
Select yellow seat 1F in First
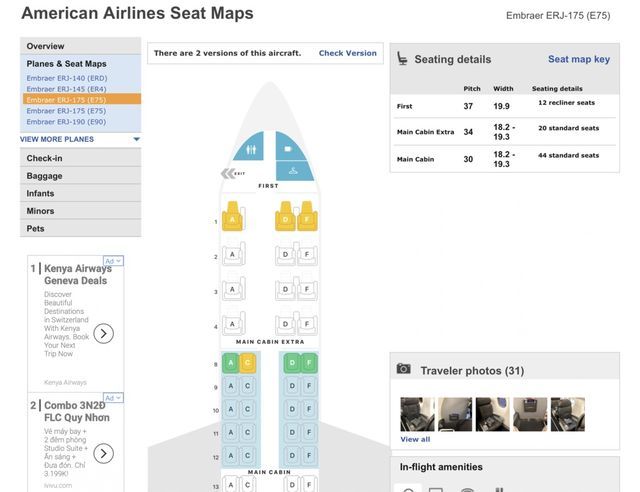coord(306,219)
